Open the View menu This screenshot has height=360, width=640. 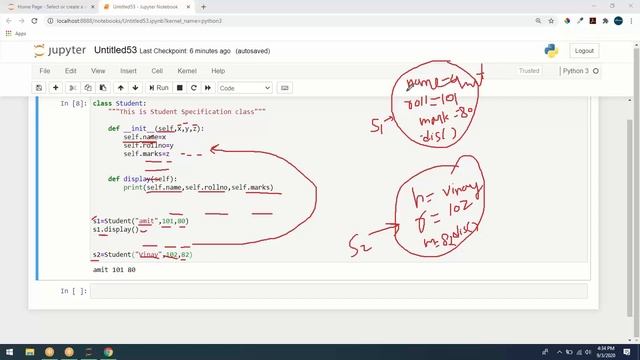[x=98, y=71]
